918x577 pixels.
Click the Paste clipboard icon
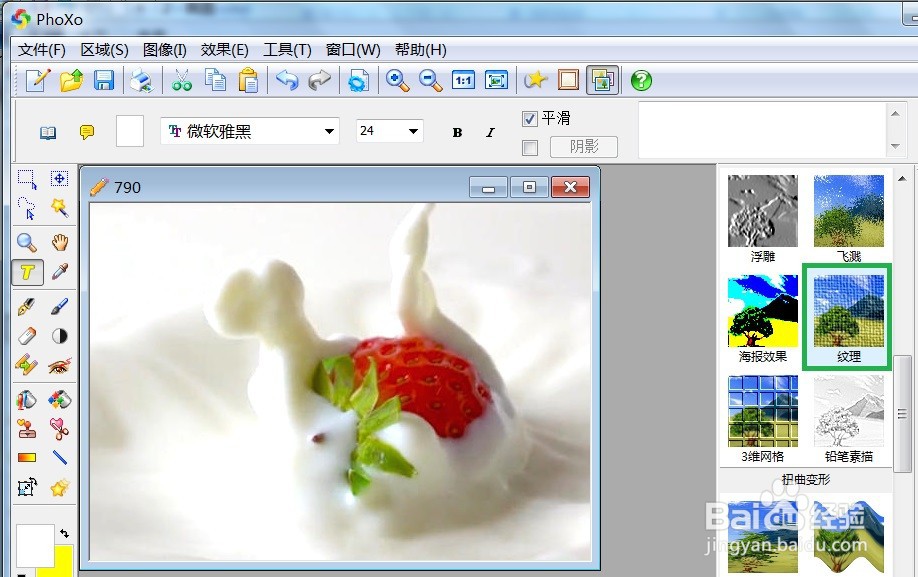248,80
